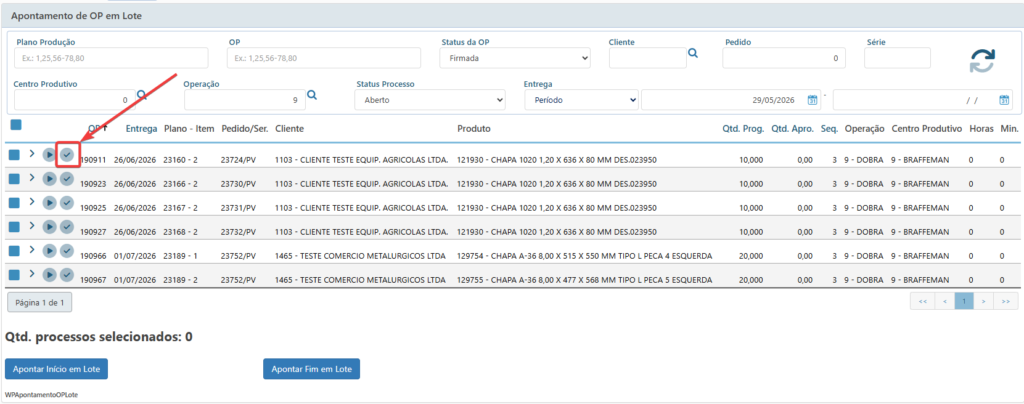Sort the table by Qtd. Prog. column
The width and height of the screenshot is (1024, 404).
743,129
